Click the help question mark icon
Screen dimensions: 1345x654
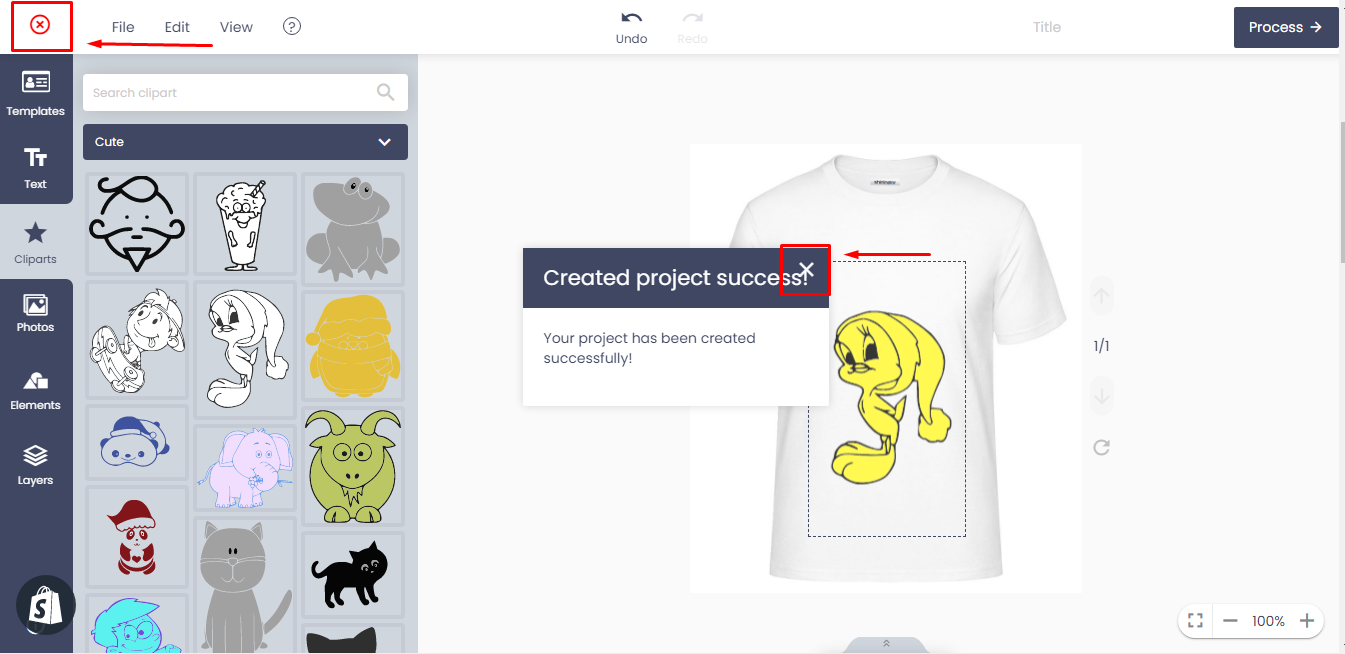pyautogui.click(x=292, y=26)
